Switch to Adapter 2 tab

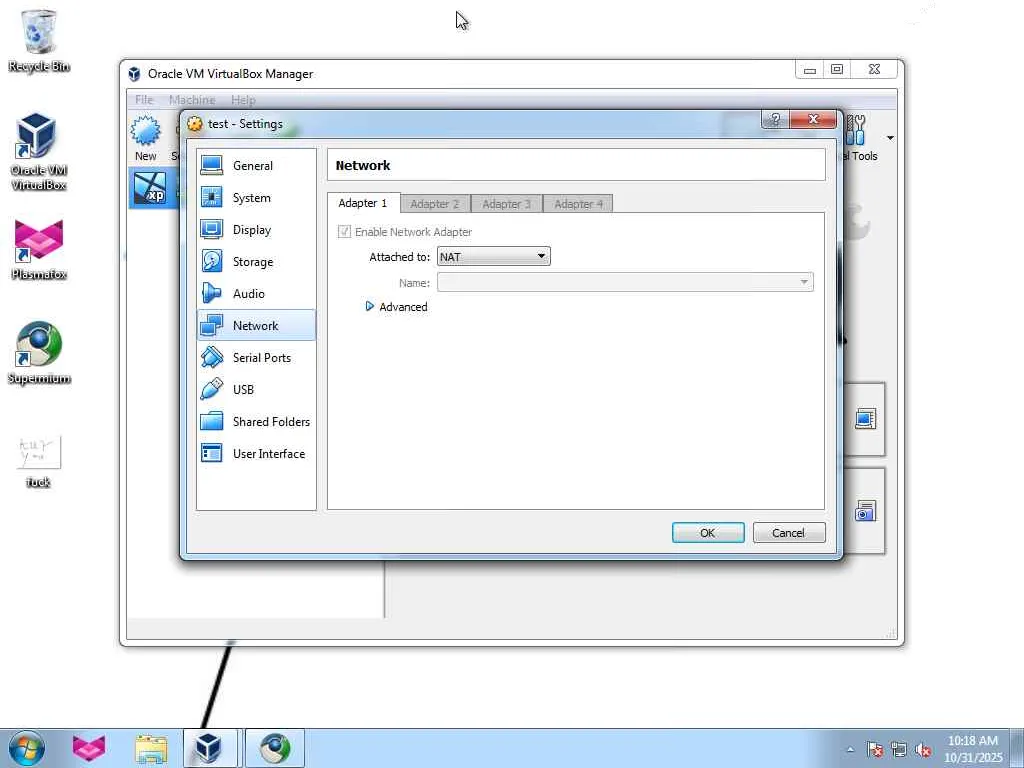435,204
